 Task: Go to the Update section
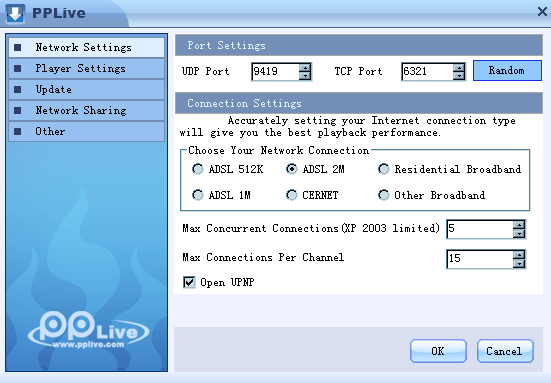click(86, 90)
